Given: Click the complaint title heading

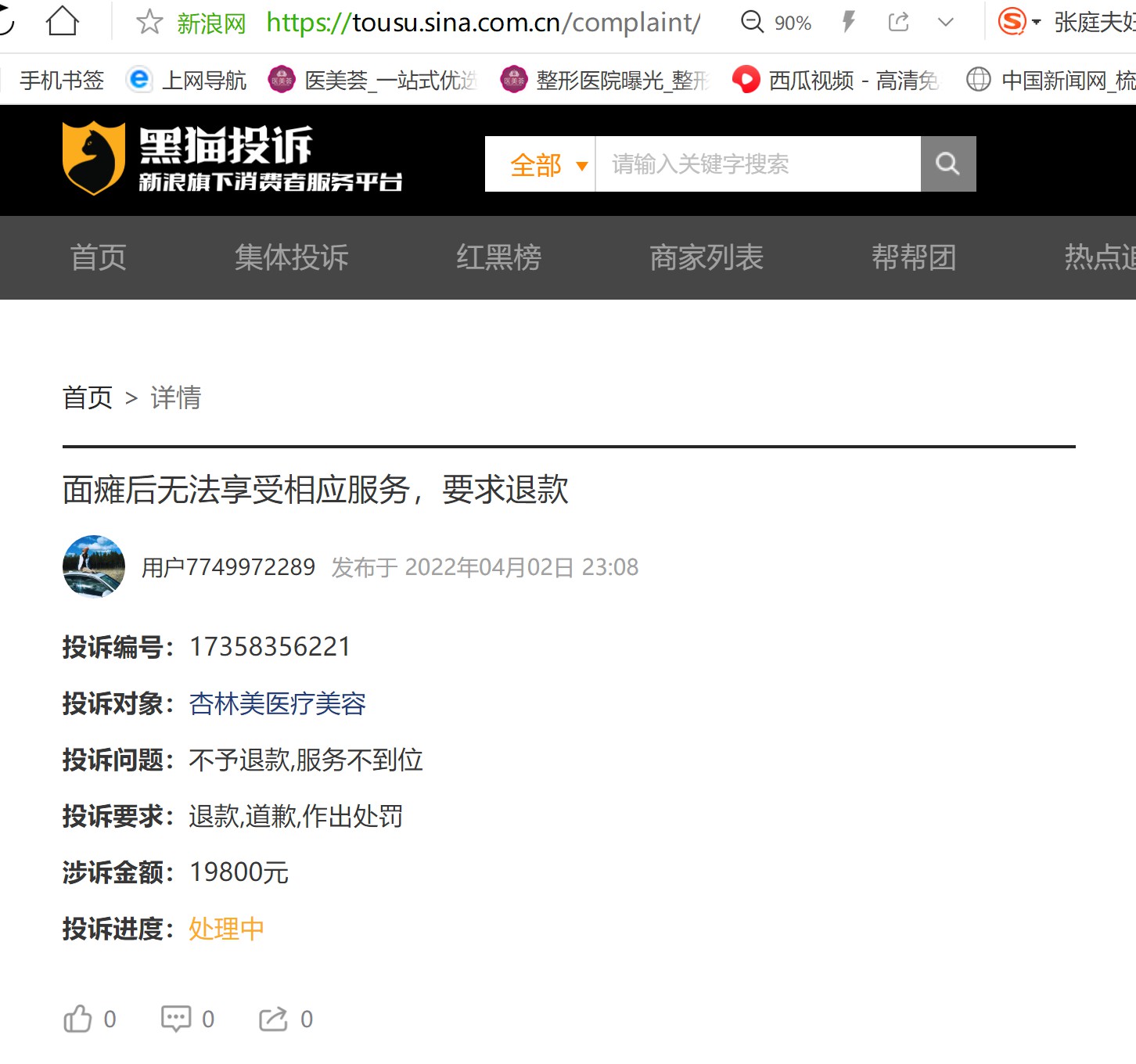Looking at the screenshot, I should click(x=315, y=490).
